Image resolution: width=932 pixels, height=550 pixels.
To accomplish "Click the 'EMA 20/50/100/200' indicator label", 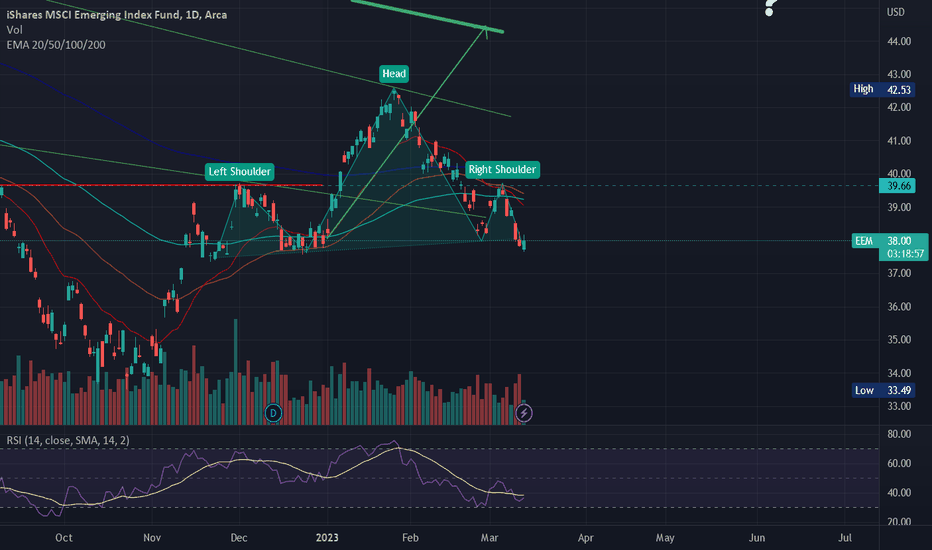I will point(56,45).
